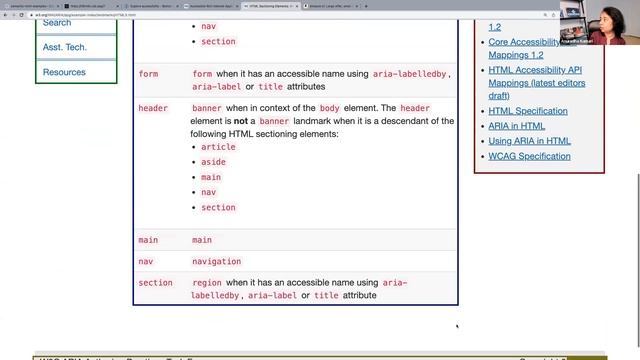640x360 pixels.
Task: Open the ARIA in HTML link
Action: tap(516, 126)
